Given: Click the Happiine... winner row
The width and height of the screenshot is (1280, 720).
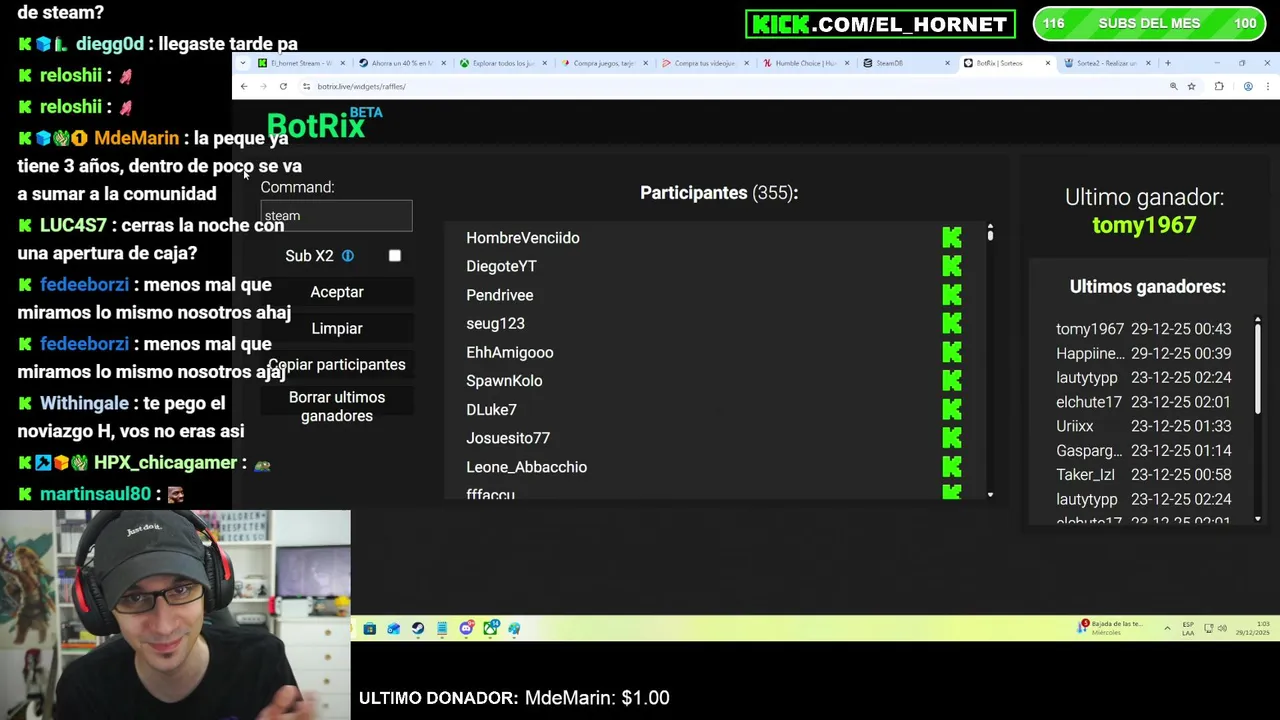Looking at the screenshot, I should coord(1144,353).
